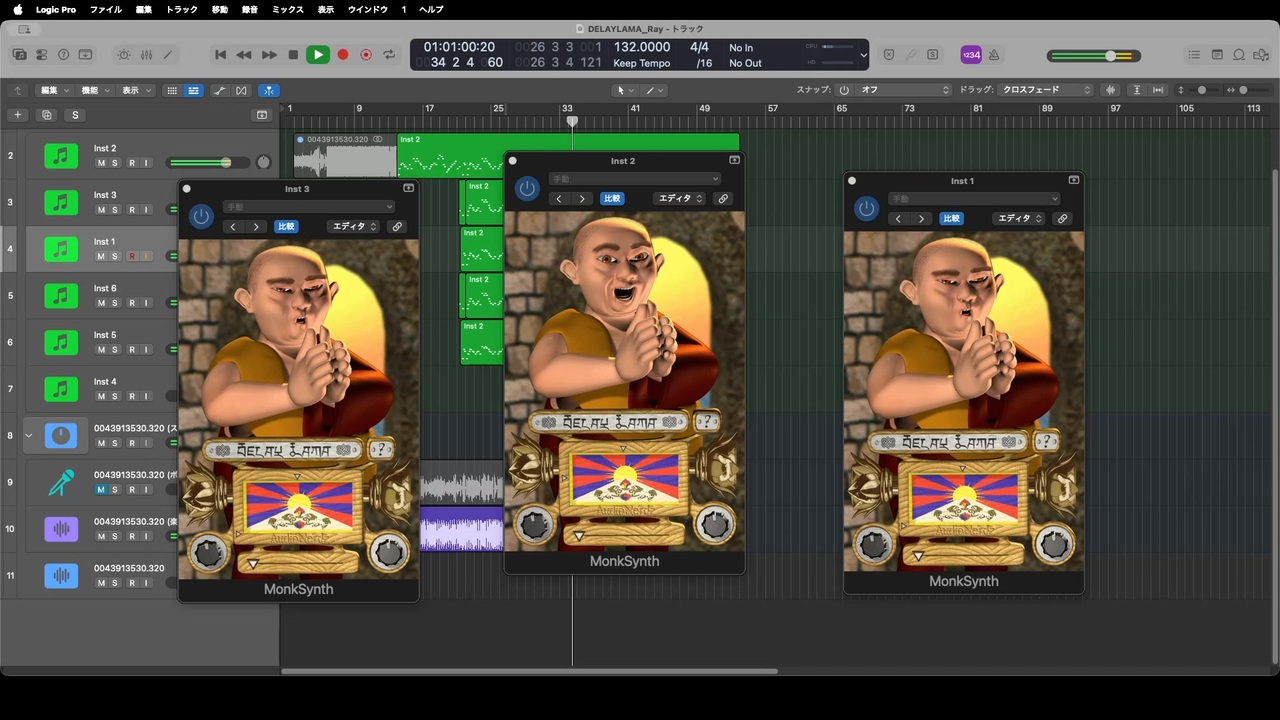This screenshot has width=1280, height=720.
Task: Open the secondary pencil tool menu
Action: [x=654, y=90]
